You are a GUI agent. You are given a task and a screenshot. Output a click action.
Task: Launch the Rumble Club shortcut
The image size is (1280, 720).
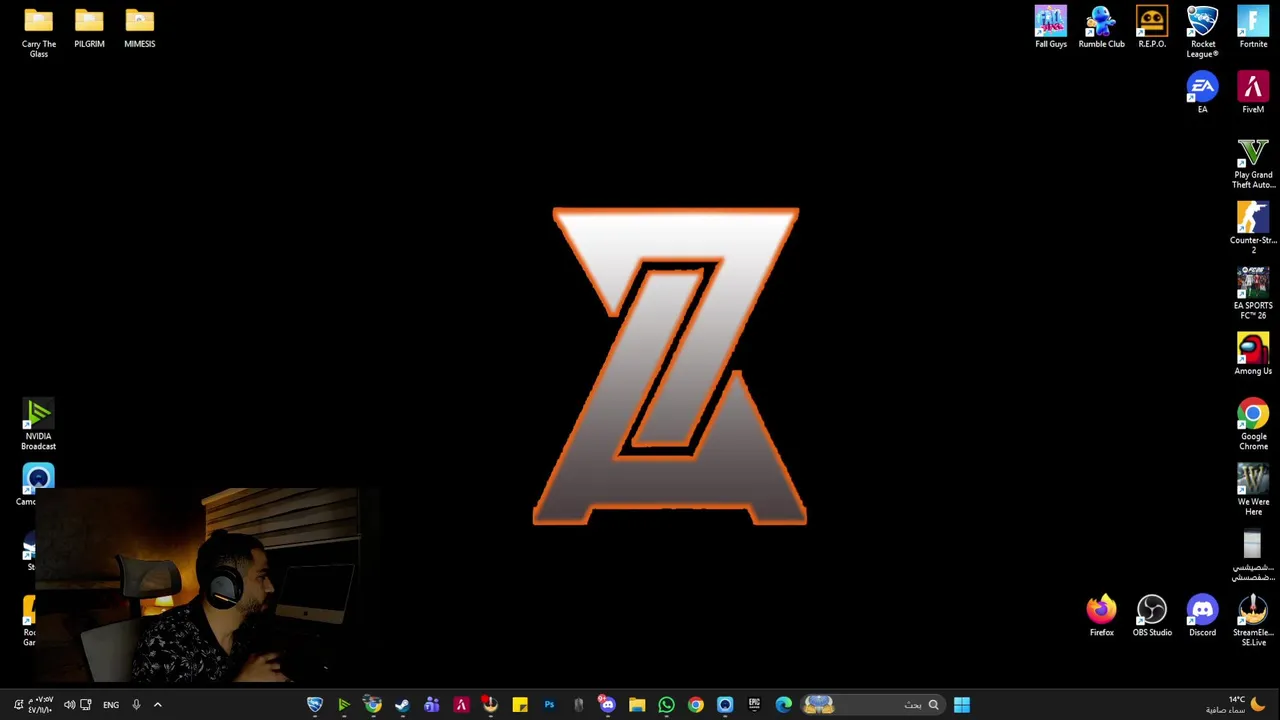(1101, 28)
